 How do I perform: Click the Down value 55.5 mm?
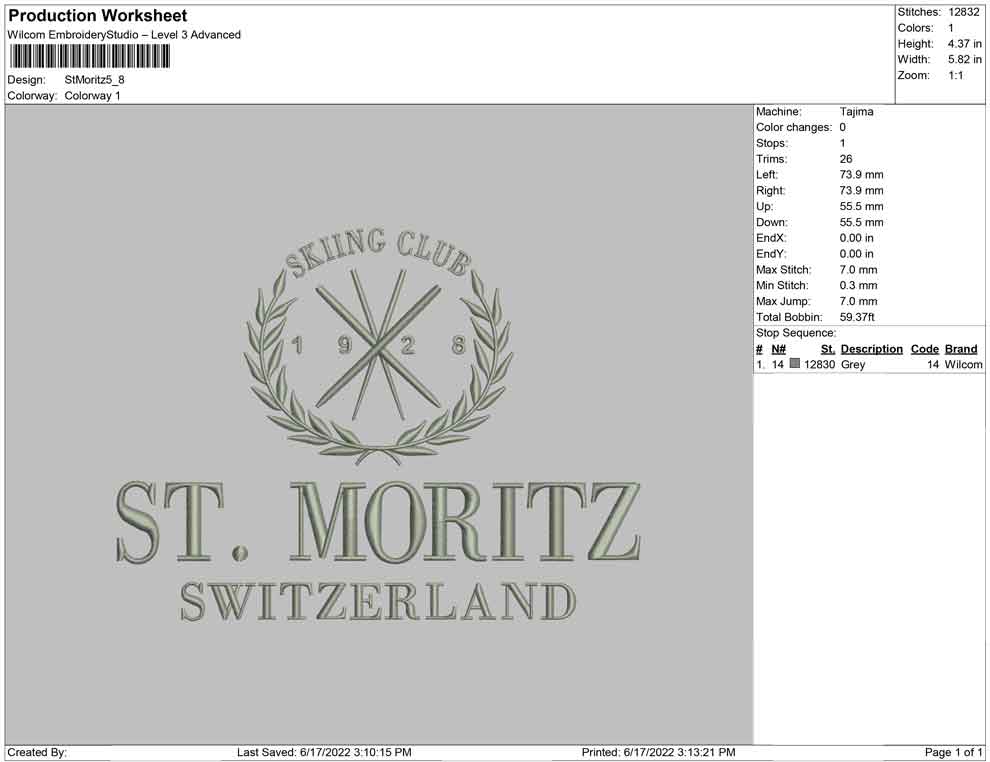click(861, 222)
